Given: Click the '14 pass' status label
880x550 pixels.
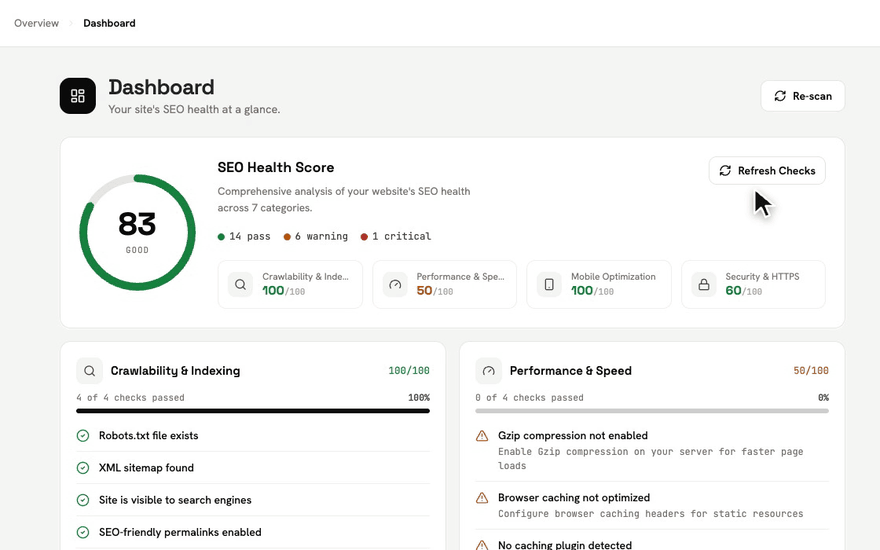Looking at the screenshot, I should (x=244, y=236).
